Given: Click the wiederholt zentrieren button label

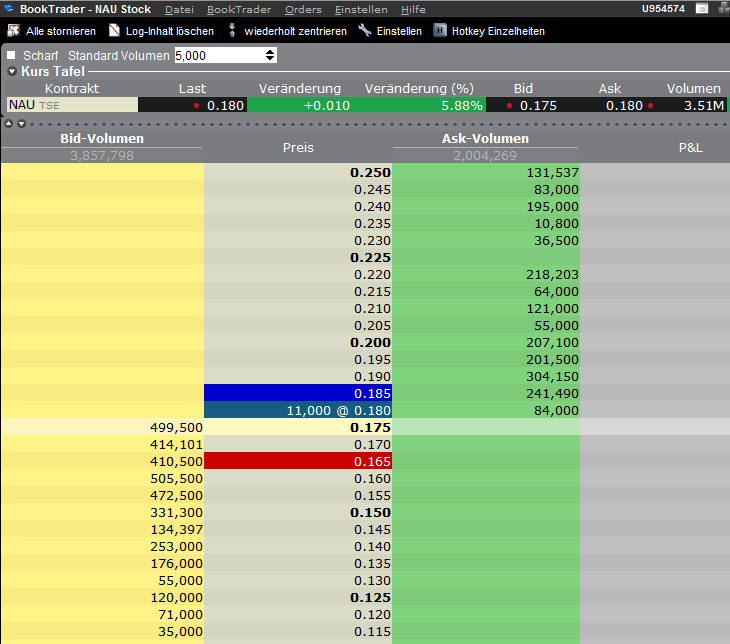Looking at the screenshot, I should tap(296, 31).
